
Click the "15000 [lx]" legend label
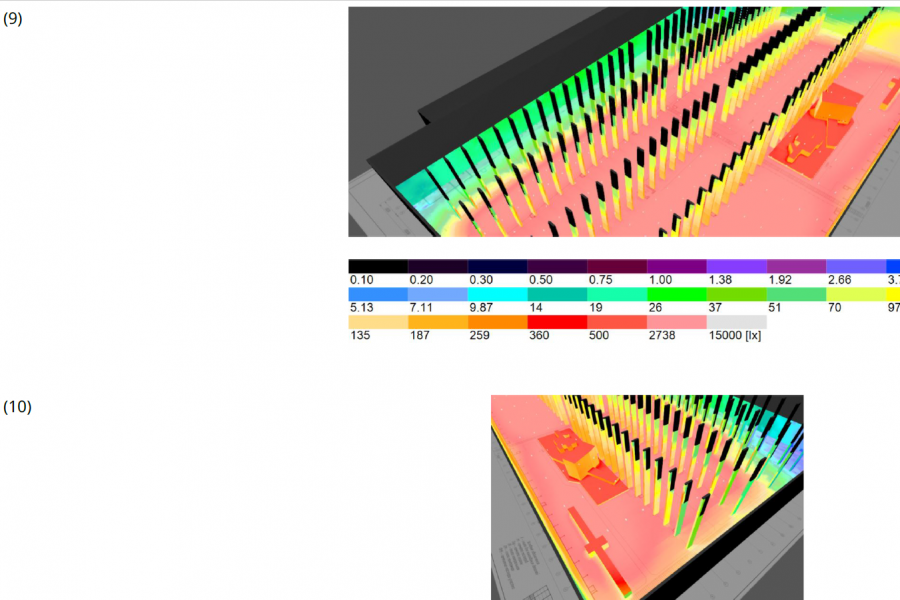(x=735, y=335)
